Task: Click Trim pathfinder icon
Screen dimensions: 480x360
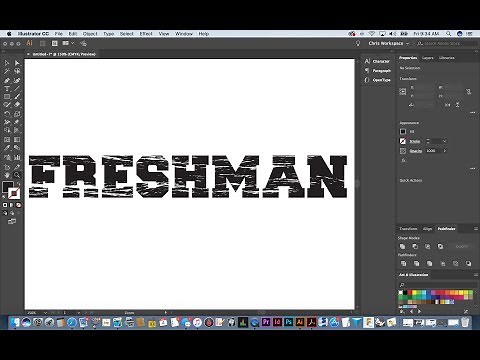Action: pyautogui.click(x=416, y=264)
